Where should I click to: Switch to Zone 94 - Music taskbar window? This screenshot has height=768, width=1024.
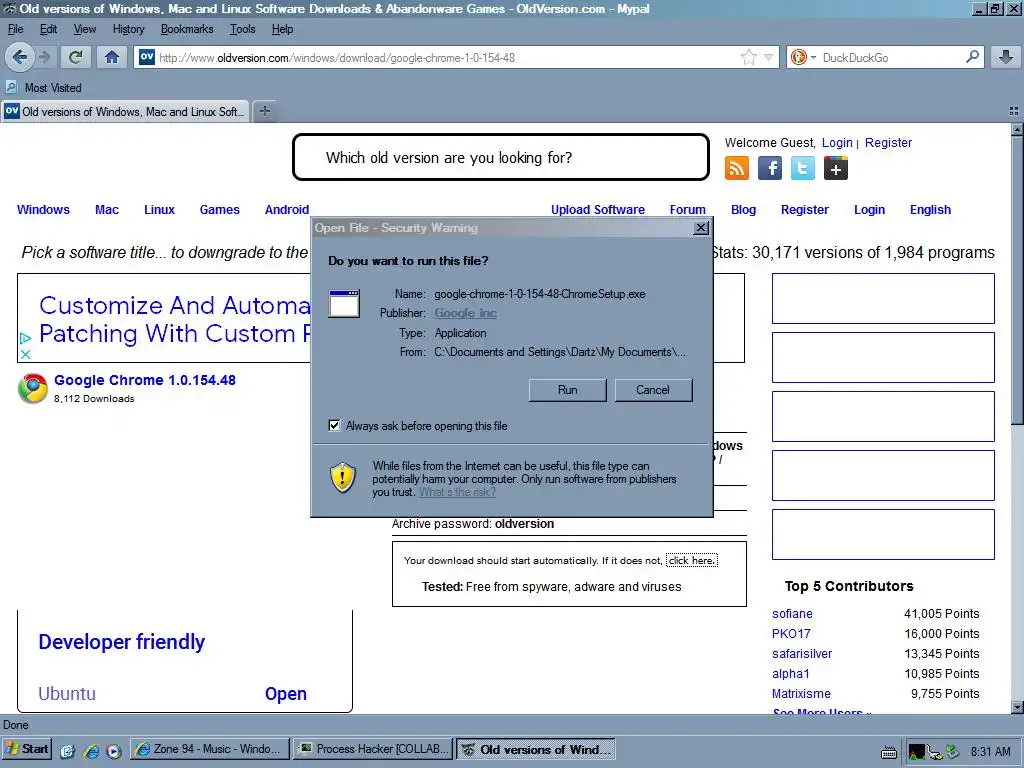click(210, 749)
